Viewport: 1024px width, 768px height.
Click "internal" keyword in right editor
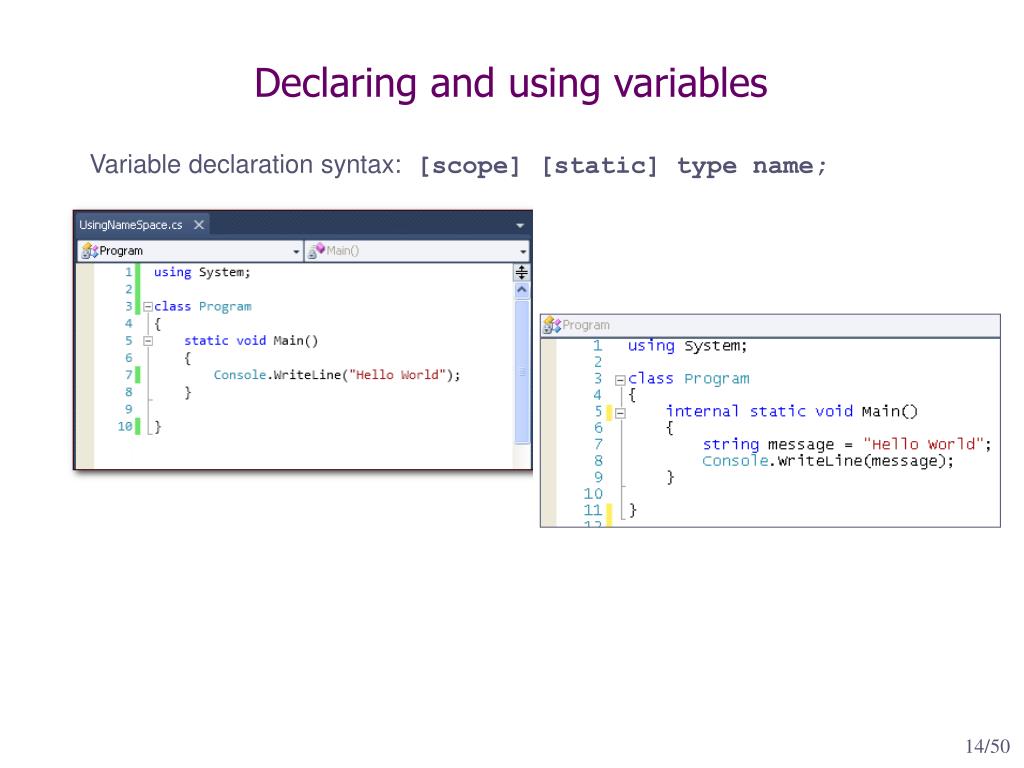click(702, 411)
